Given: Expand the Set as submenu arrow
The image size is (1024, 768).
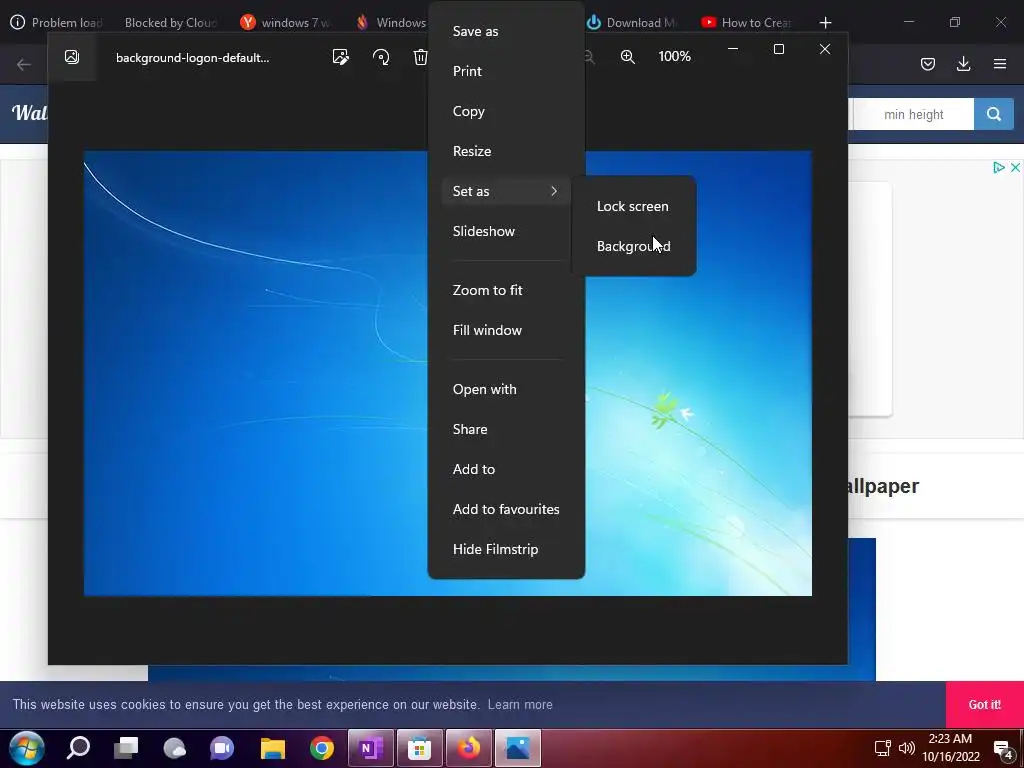Looking at the screenshot, I should [554, 191].
